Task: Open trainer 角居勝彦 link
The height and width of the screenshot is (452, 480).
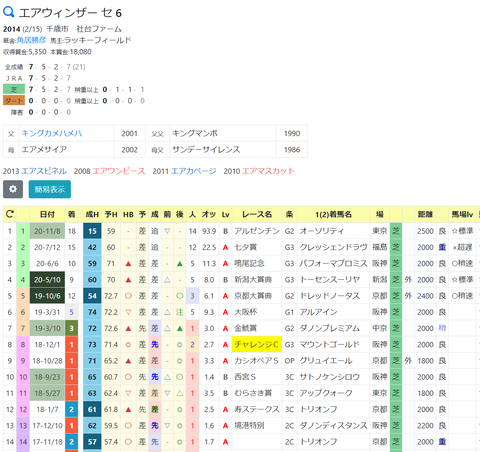Action: pyautogui.click(x=31, y=40)
